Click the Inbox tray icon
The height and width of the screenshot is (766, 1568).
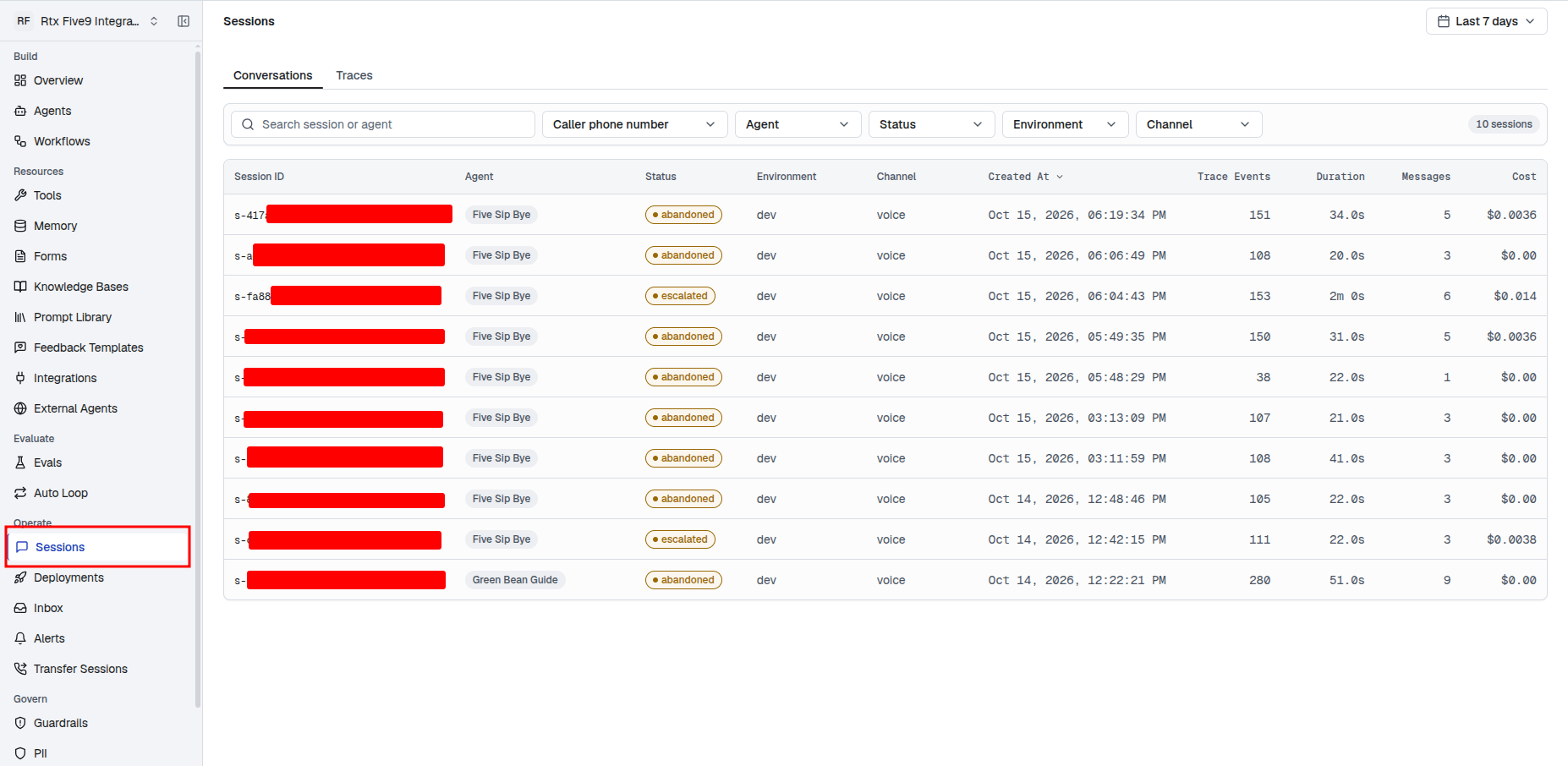(20, 608)
